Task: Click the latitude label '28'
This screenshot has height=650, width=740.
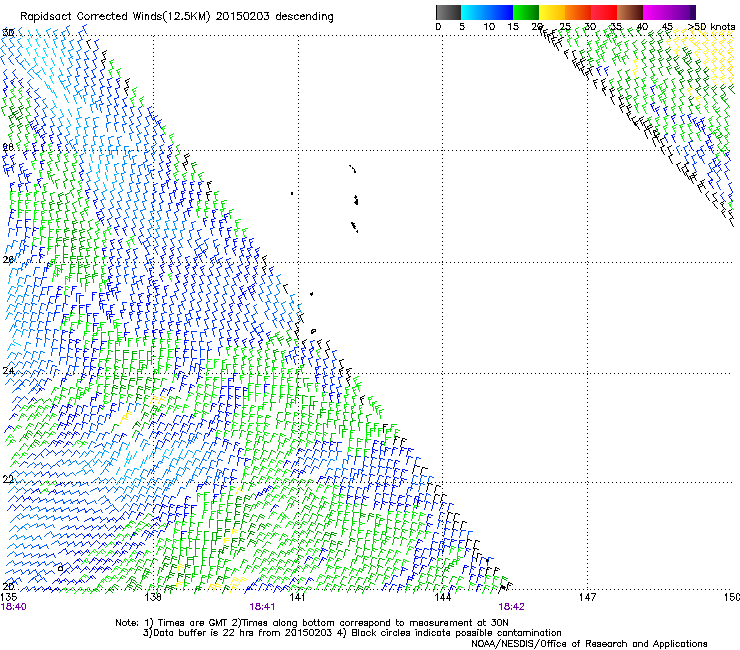Action: [x=8, y=147]
